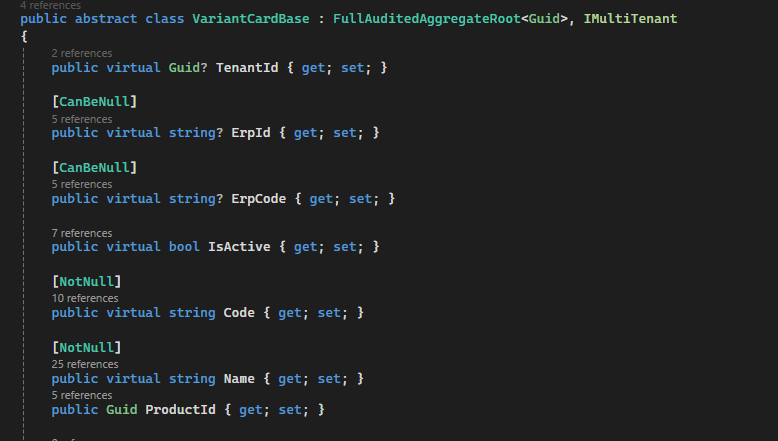Viewport: 778px width, 441px height.
Task: Open the 2 references CodeLens above TenantId
Action: 82,53
